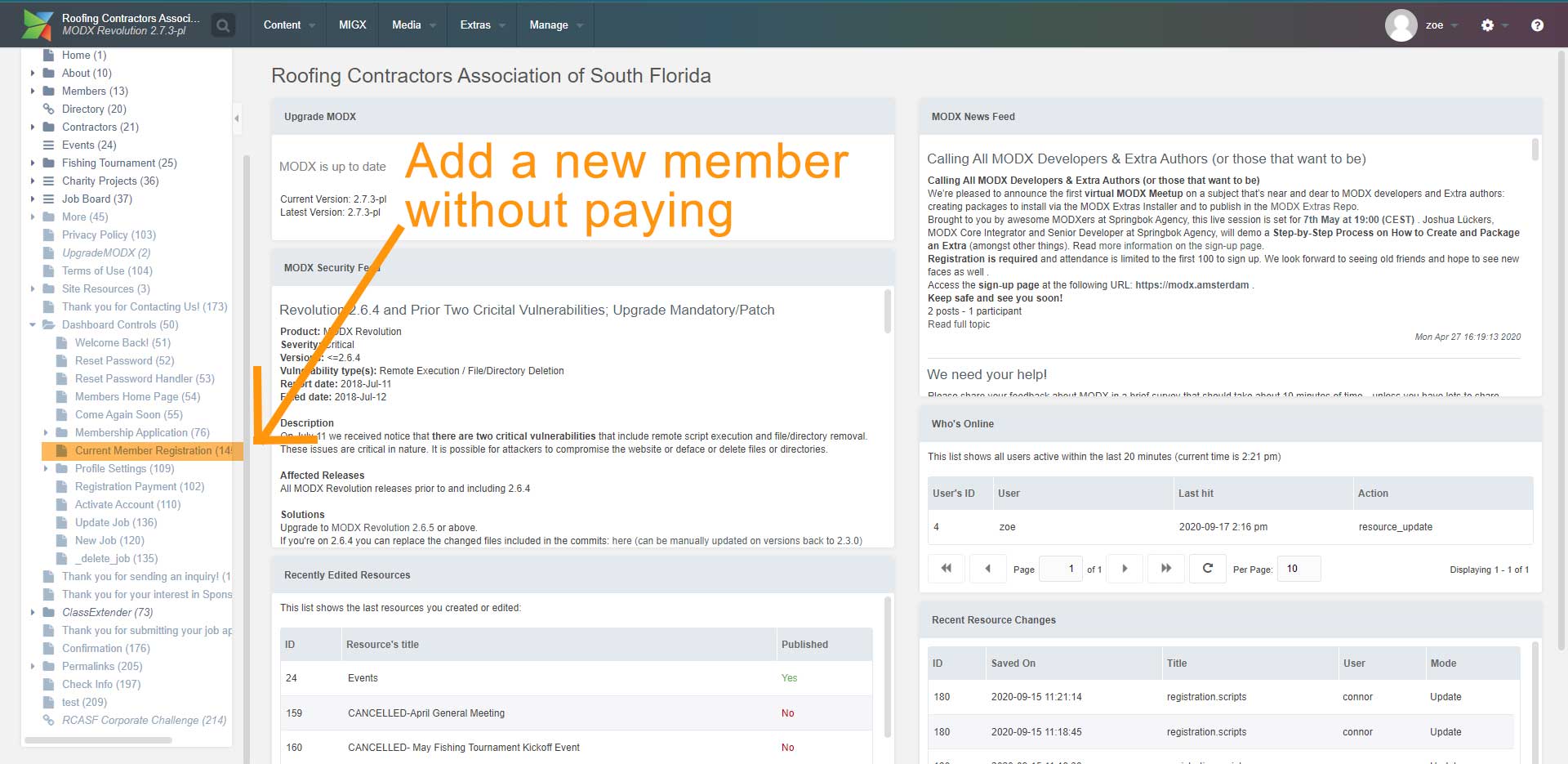Click the RCASF Corporate Challenge link icon
The height and width of the screenshot is (764, 1568).
click(48, 721)
